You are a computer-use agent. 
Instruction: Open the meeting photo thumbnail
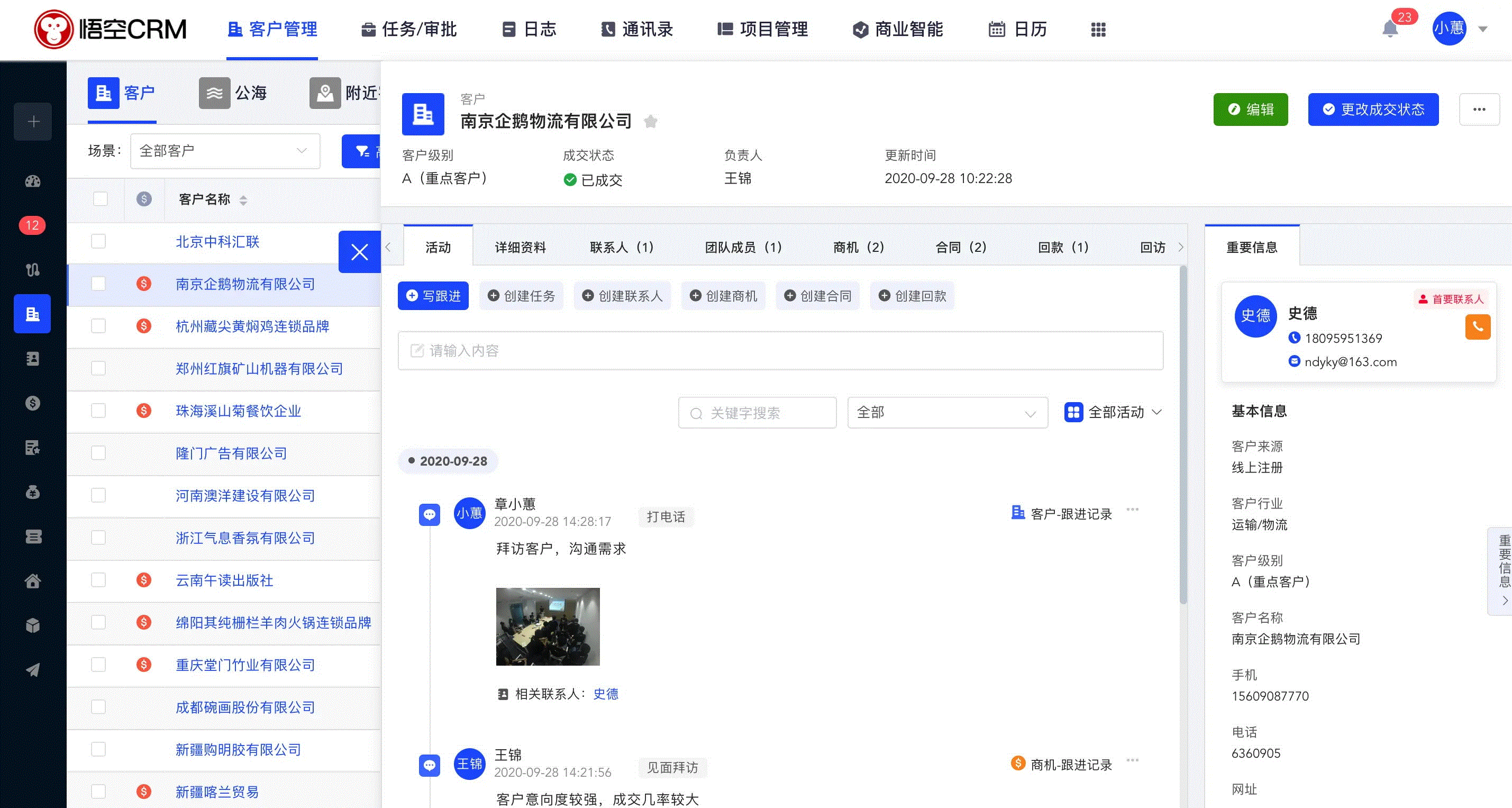547,626
